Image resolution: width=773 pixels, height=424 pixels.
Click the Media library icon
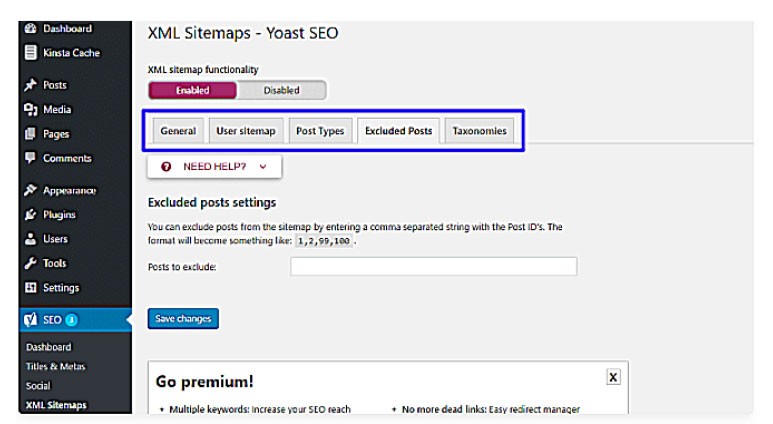[30, 110]
